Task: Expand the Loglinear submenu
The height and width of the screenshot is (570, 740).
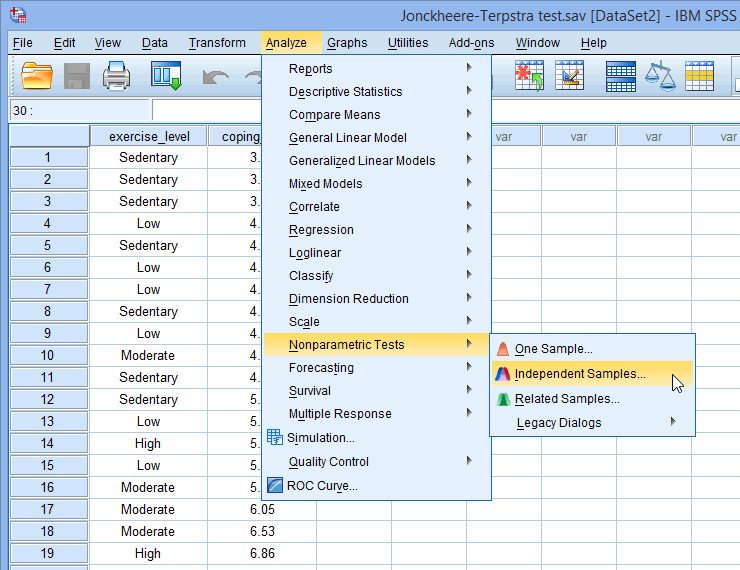Action: (x=377, y=252)
